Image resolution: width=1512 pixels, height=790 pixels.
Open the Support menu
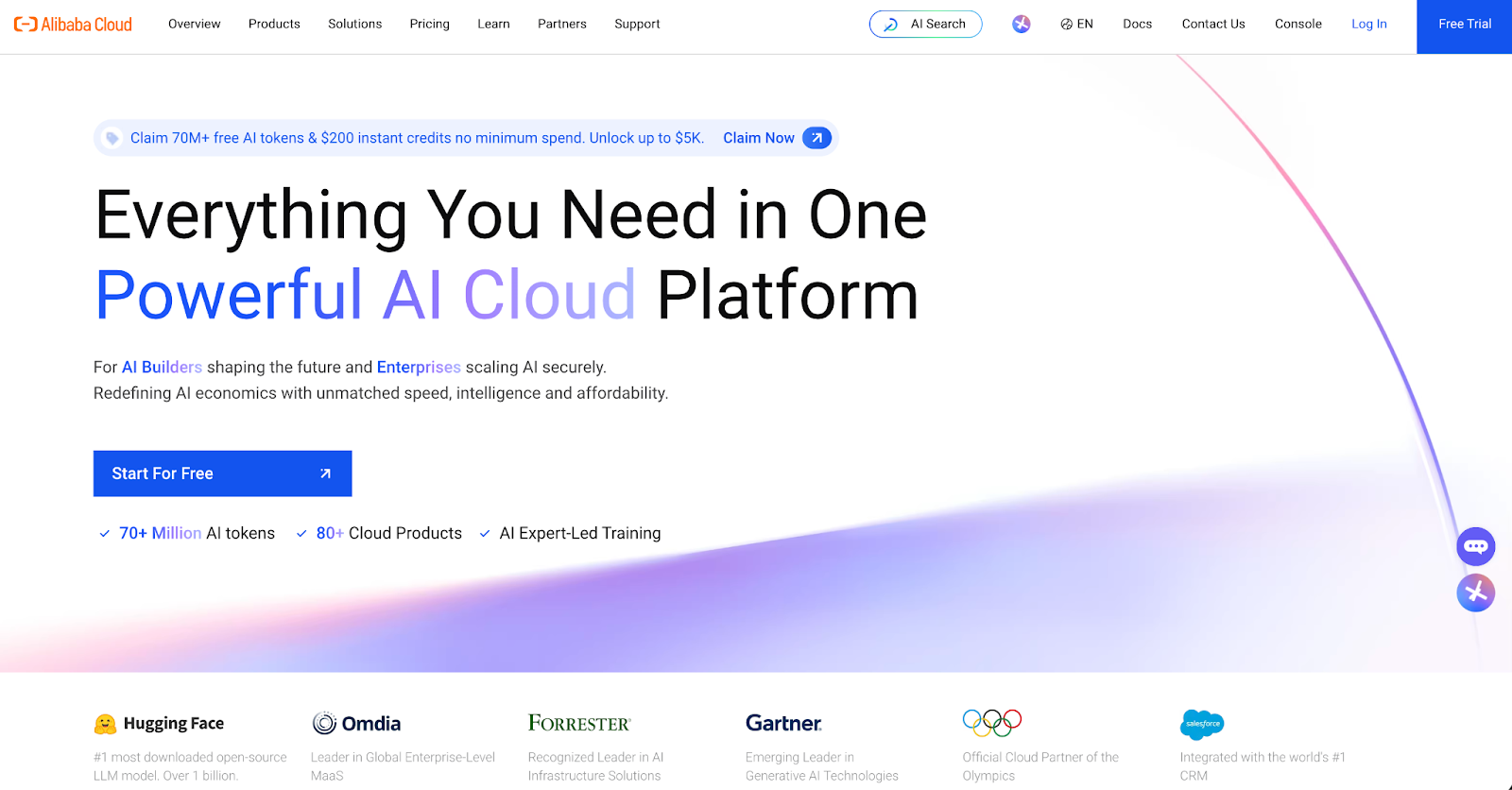tap(638, 25)
